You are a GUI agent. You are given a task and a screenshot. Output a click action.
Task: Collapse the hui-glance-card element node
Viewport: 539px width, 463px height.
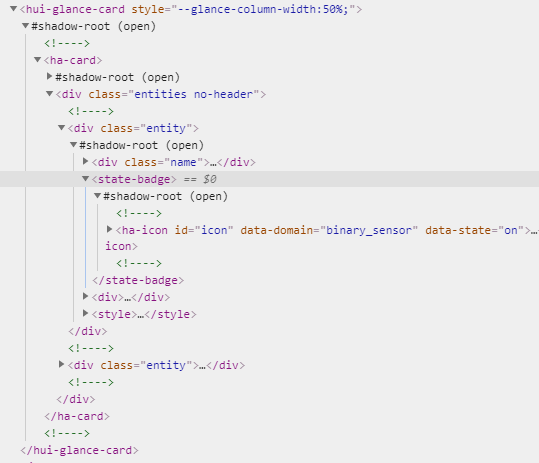[x=13, y=9]
